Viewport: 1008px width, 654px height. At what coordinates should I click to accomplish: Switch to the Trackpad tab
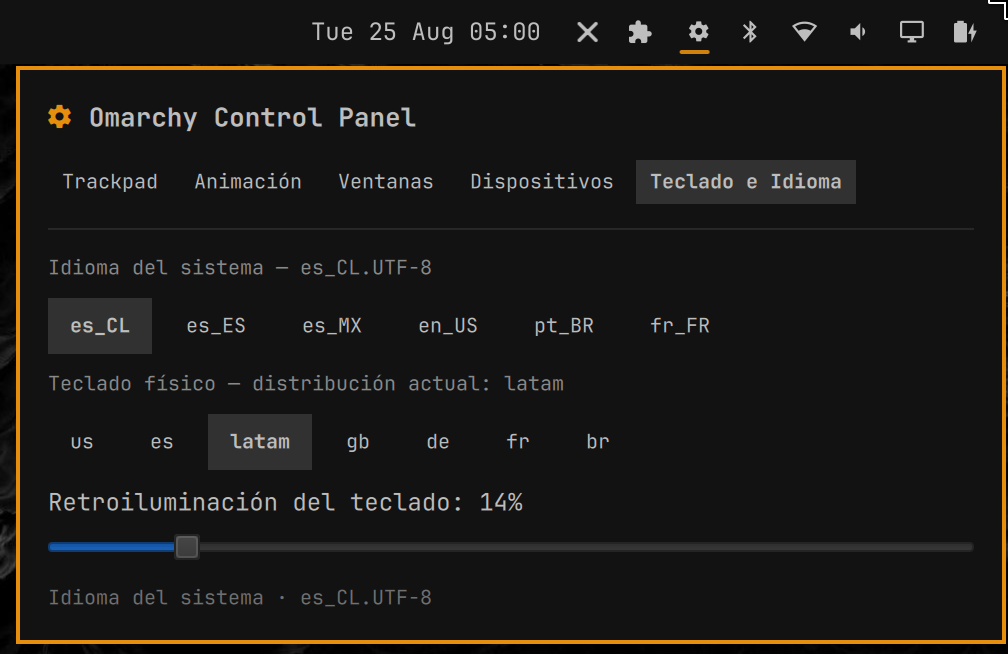coord(110,182)
